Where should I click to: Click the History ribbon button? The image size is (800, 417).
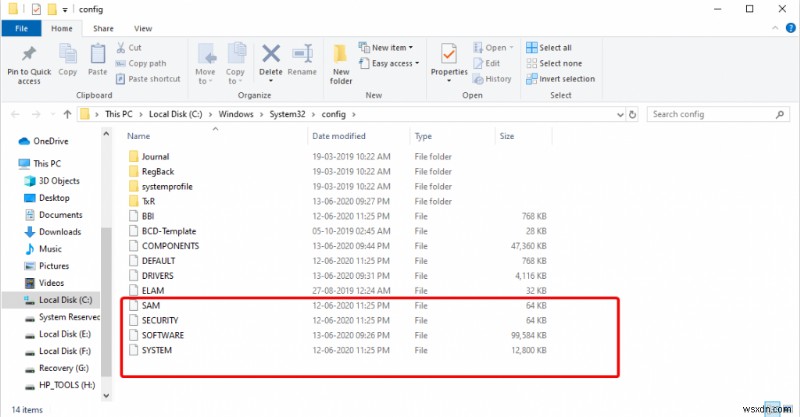tap(492, 79)
